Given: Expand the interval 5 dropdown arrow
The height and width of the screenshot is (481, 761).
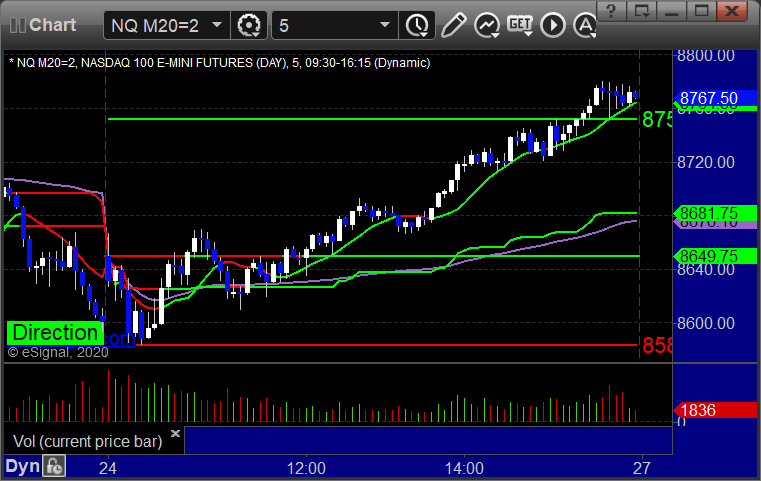Looking at the screenshot, I should (x=385, y=24).
